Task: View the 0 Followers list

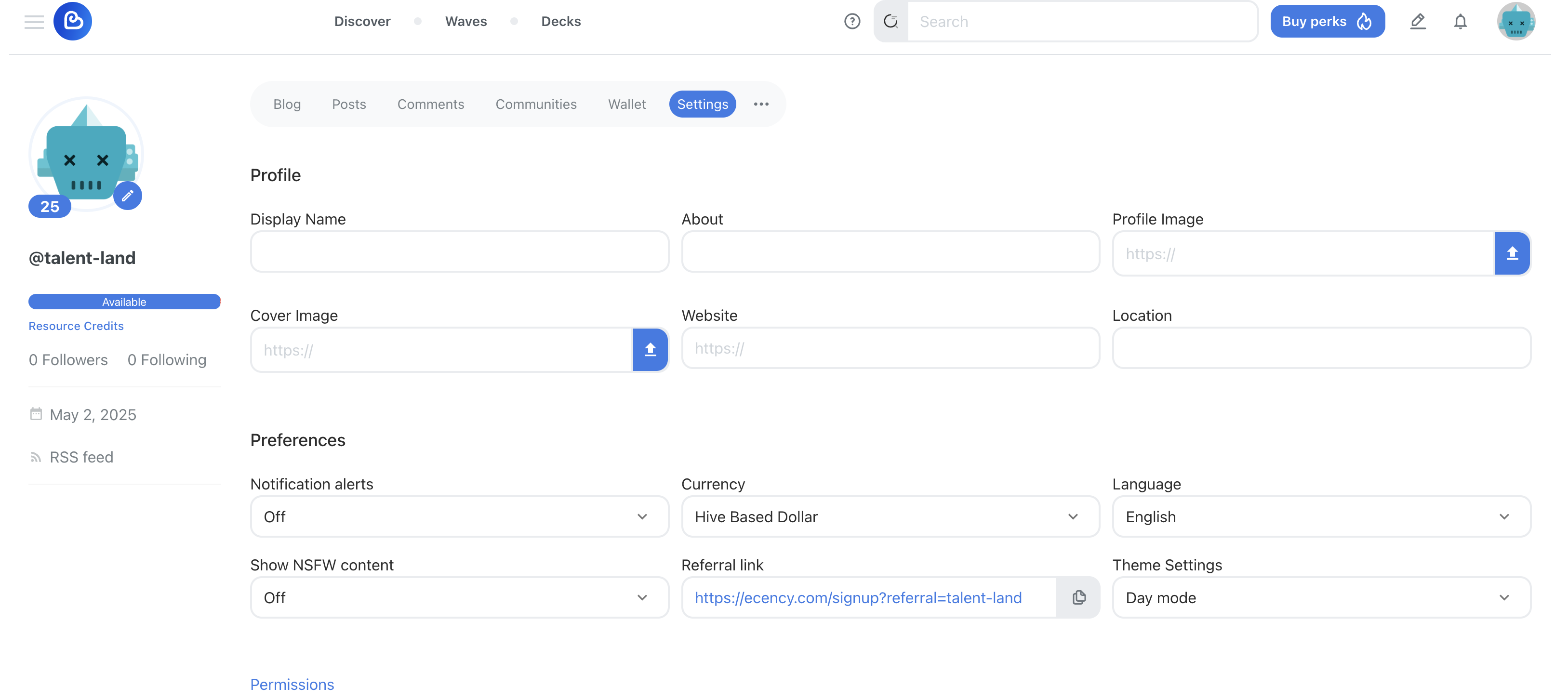Action: tap(68, 360)
